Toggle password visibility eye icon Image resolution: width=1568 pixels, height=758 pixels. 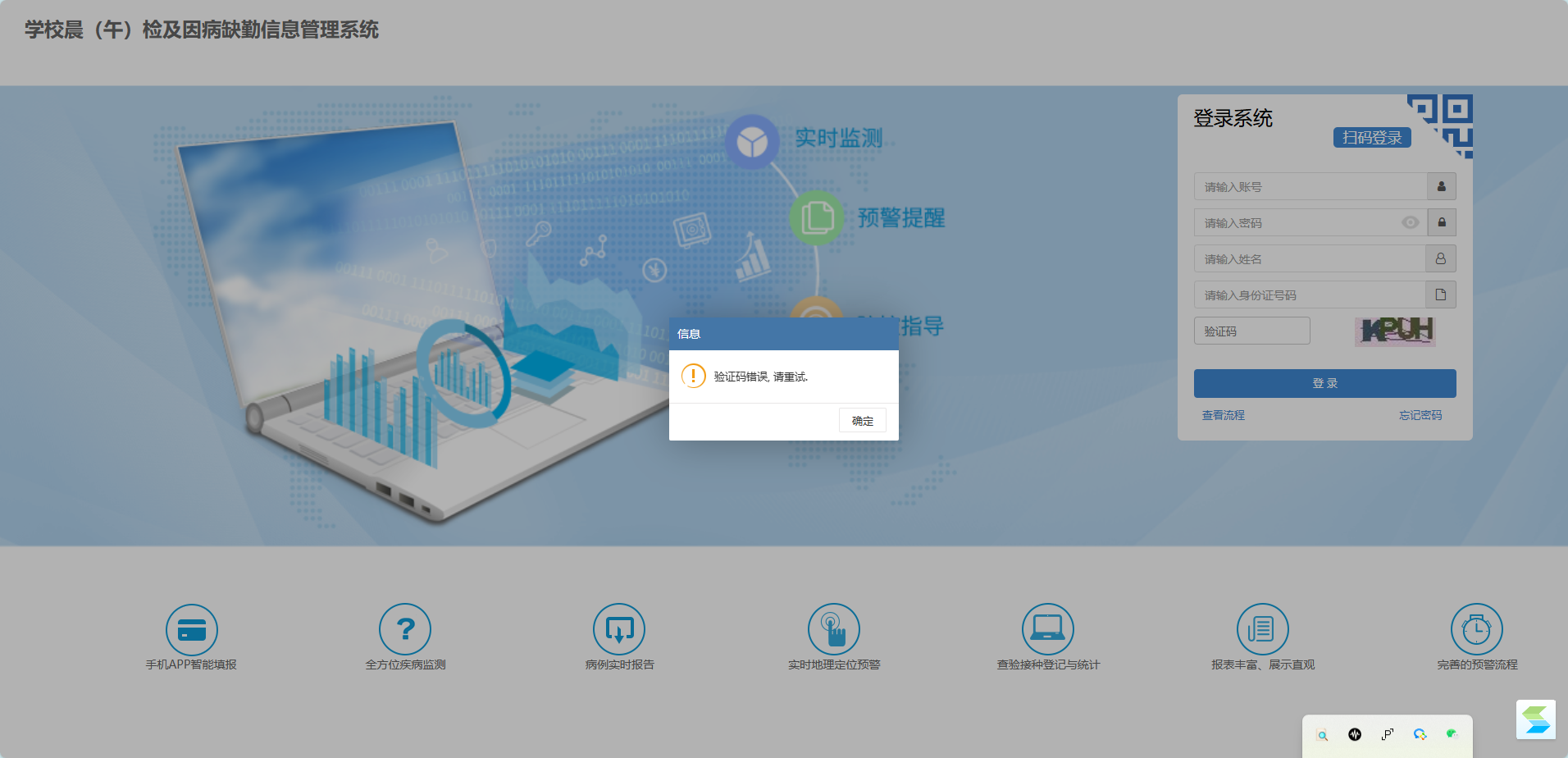pos(1410,222)
